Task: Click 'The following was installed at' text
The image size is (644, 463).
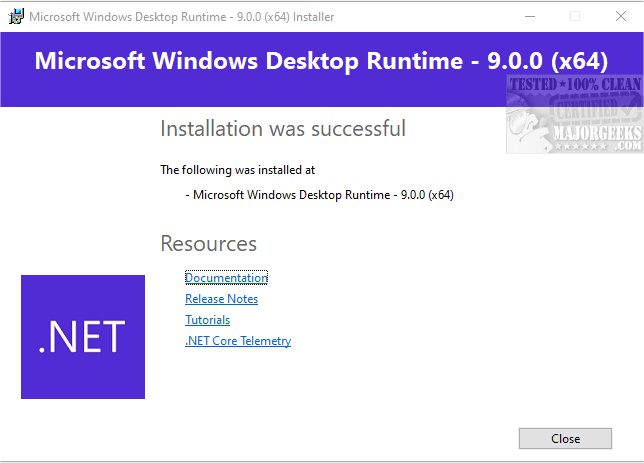Action: click(238, 170)
